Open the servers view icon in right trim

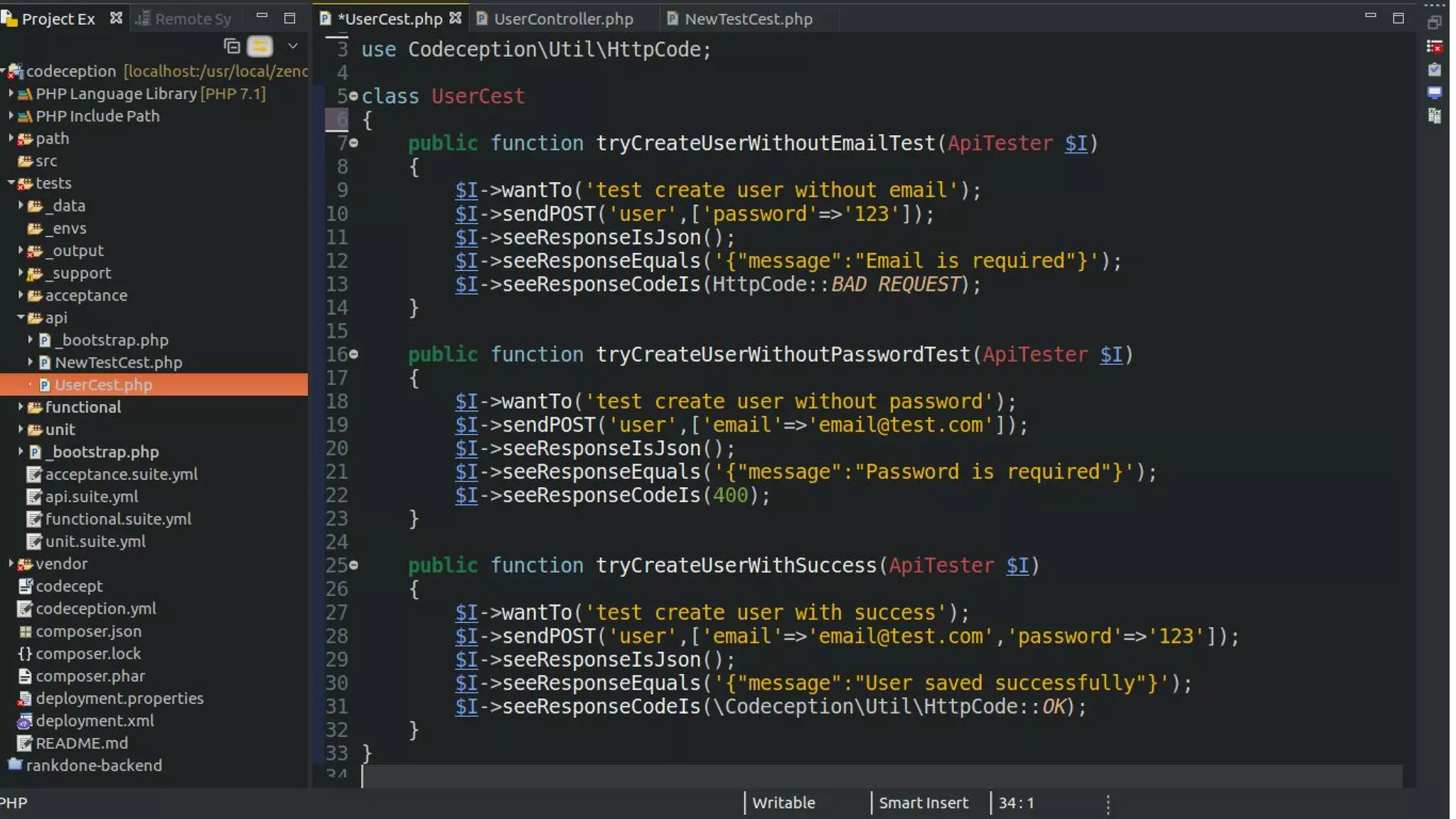[1434, 116]
